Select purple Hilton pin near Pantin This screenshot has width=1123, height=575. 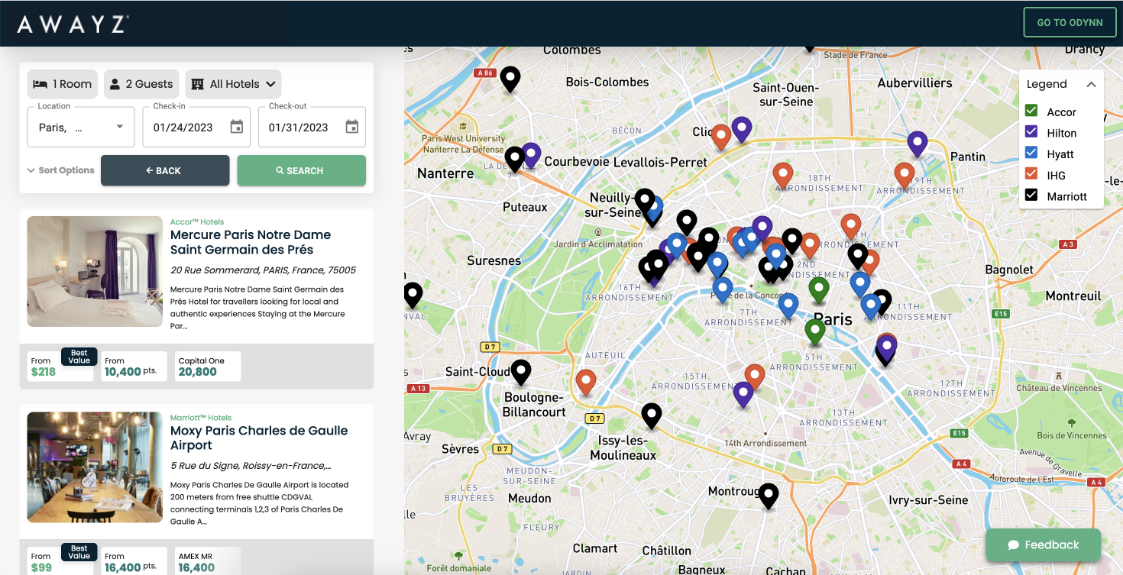click(917, 144)
